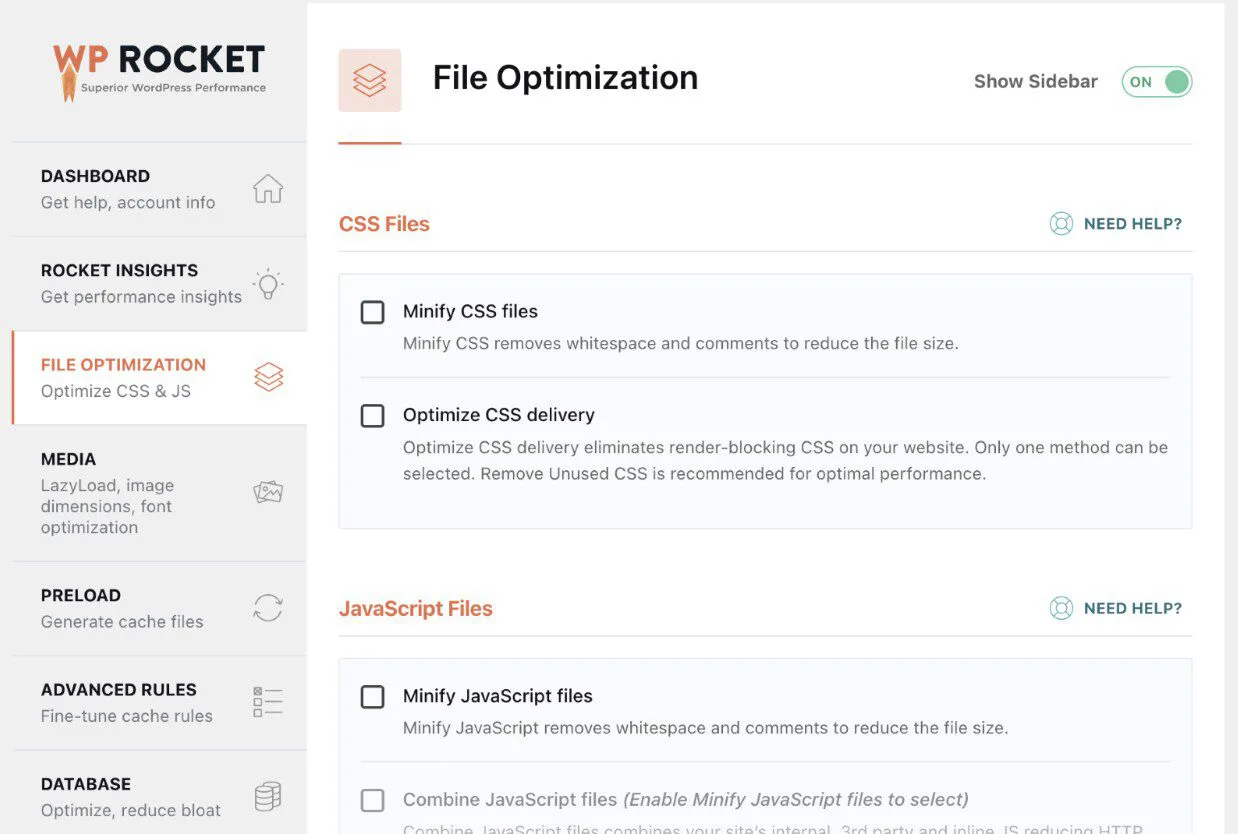Viewport: 1238px width, 834px height.
Task: Select the FILE OPTIMIZATION menu item
Action: 160,378
